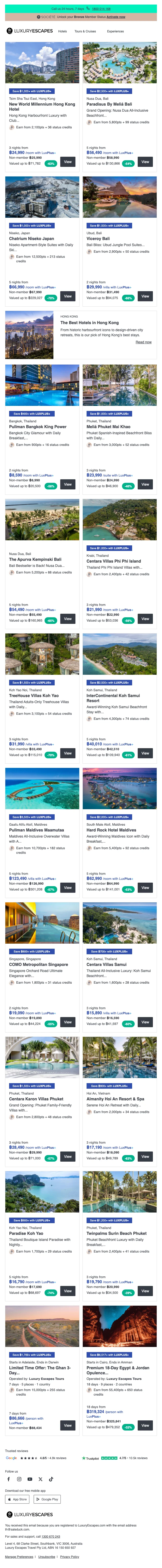
Task: Open the Instagram icon in footer
Action: pos(19,1479)
